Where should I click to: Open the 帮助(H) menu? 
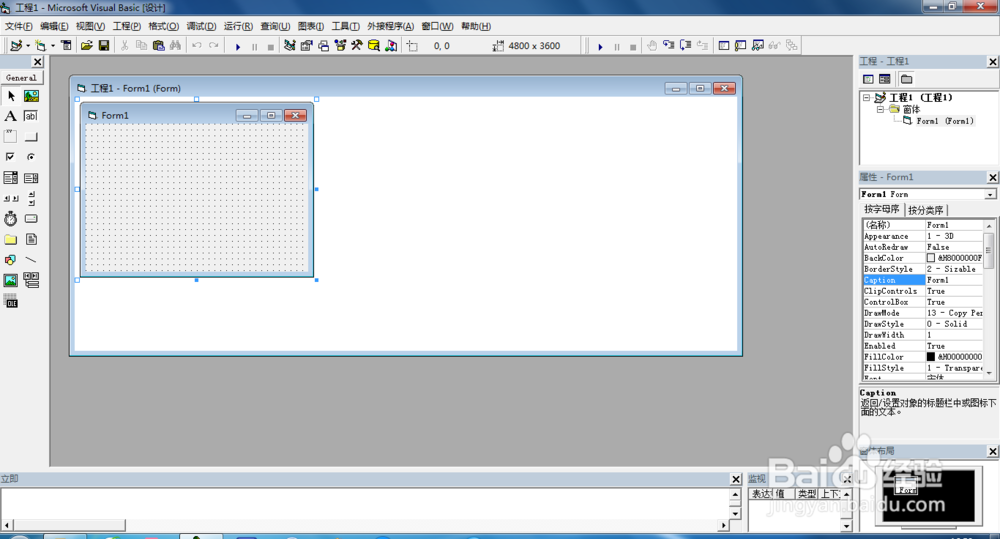[476, 26]
